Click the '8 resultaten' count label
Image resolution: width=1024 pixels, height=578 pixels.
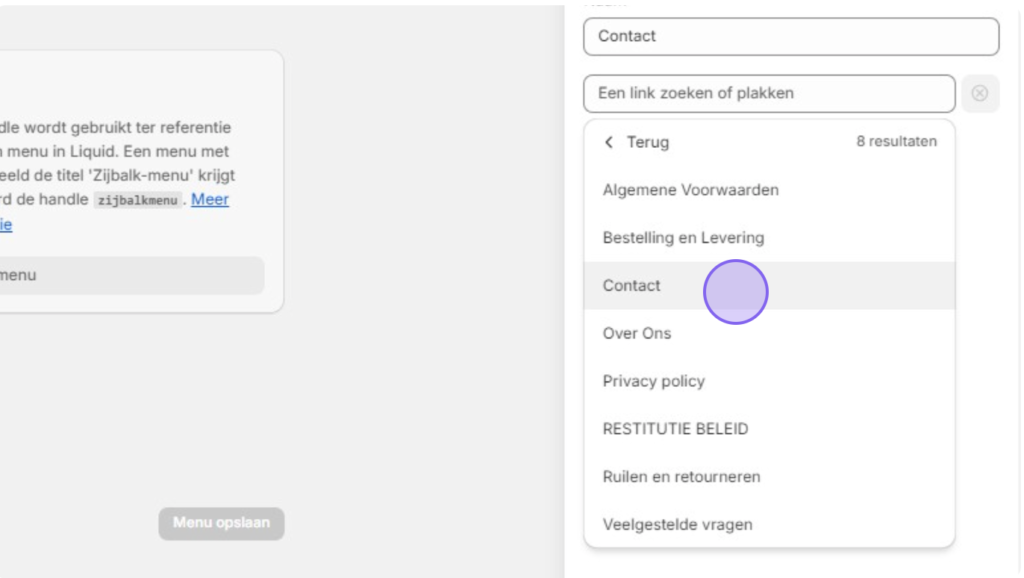896,142
